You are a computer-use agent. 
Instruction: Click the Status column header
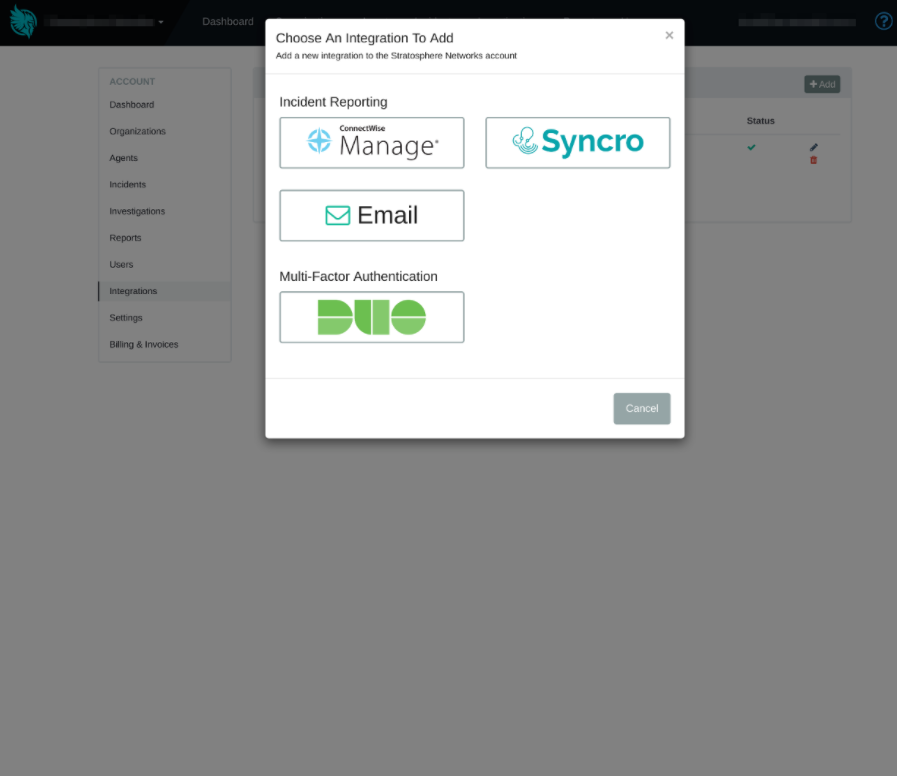click(760, 121)
